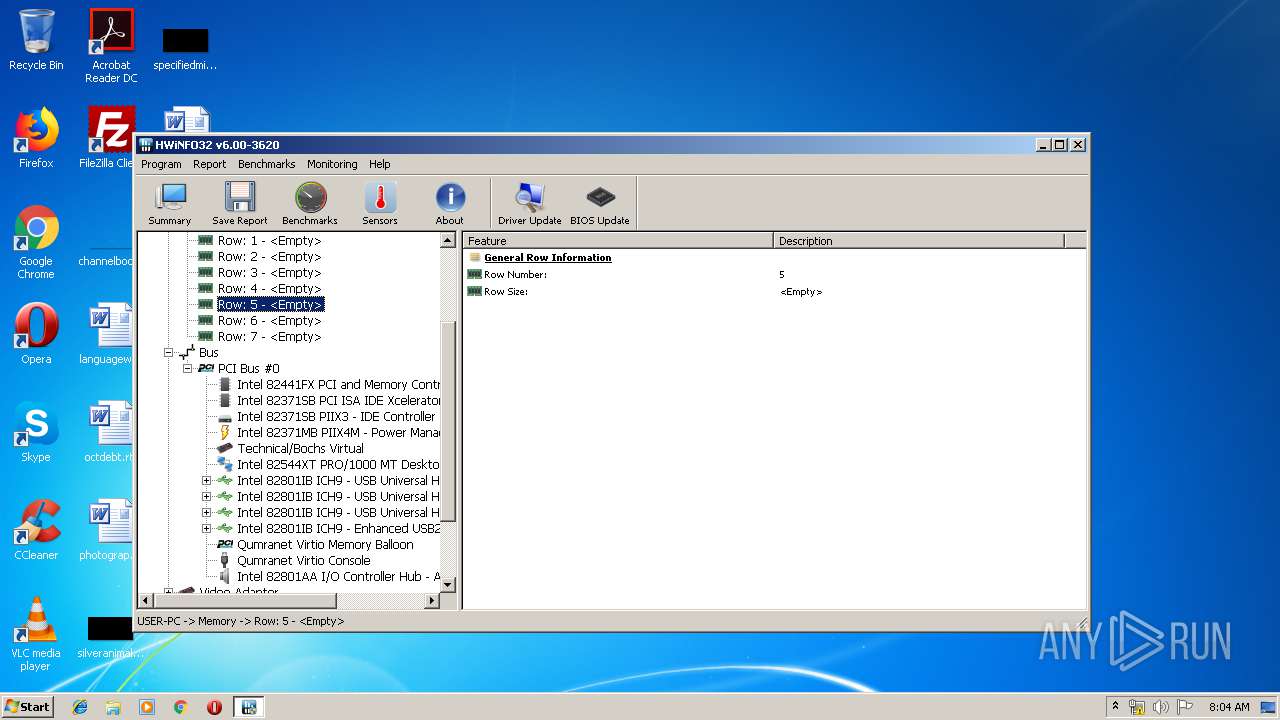
Task: Collapse the PCI Bus #0 node
Action: (187, 369)
